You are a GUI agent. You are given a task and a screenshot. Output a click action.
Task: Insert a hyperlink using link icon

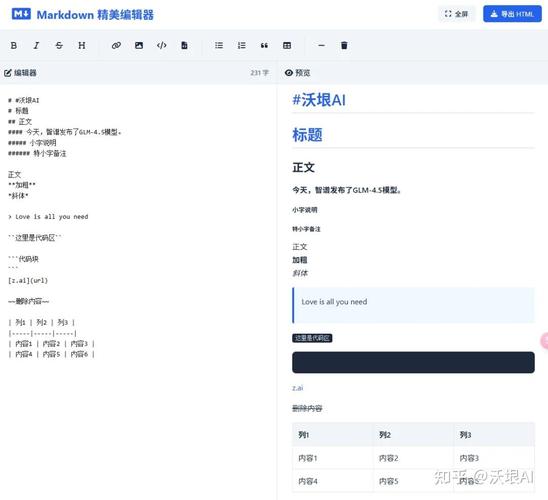pos(116,45)
